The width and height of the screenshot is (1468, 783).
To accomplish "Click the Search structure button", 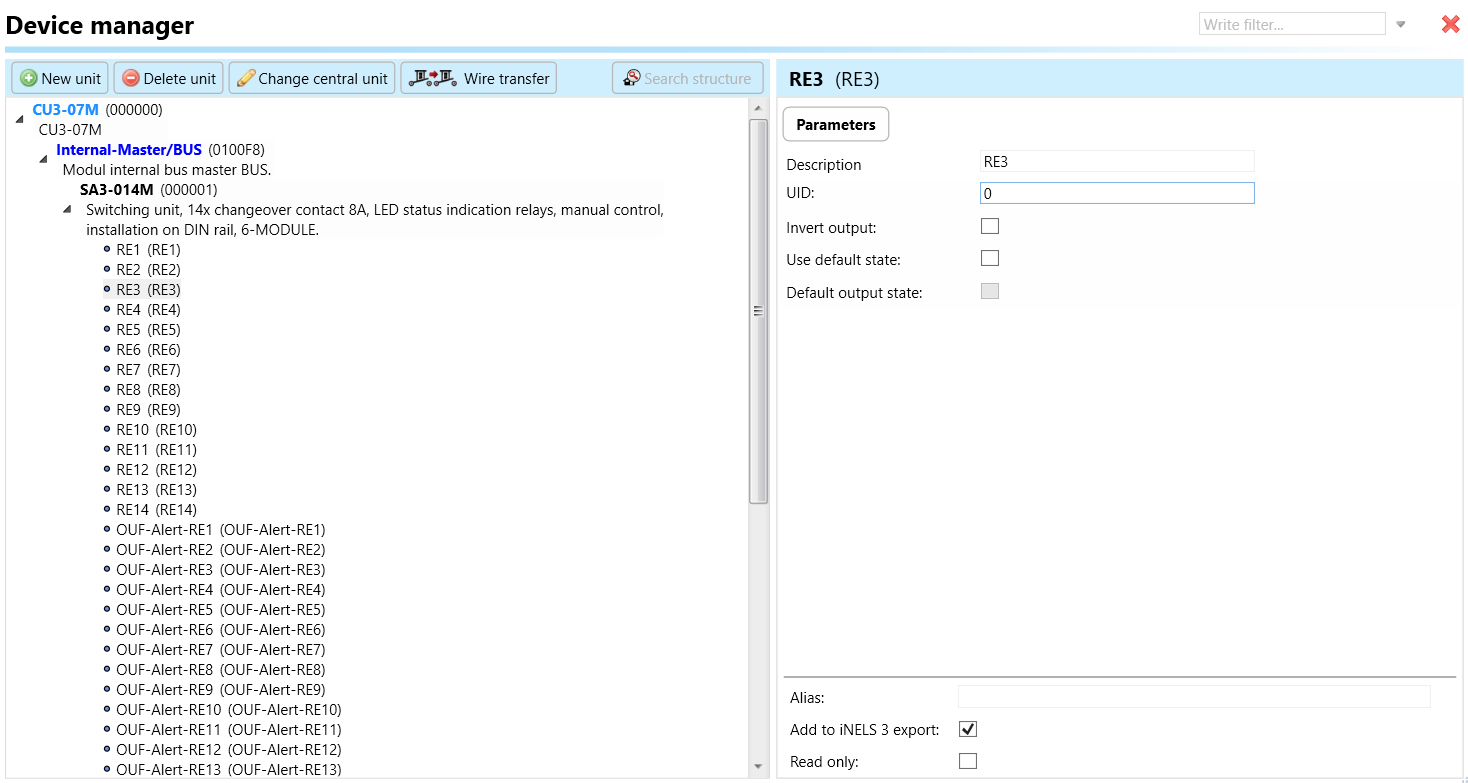I will click(687, 78).
